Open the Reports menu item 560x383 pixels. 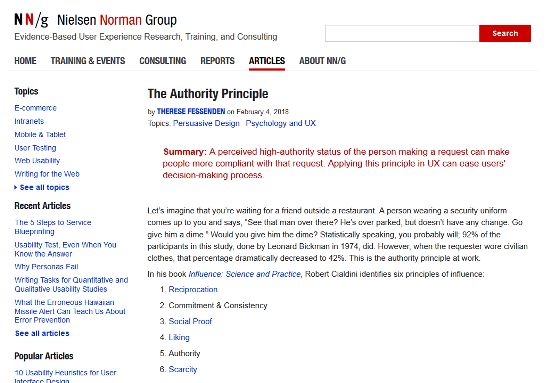click(x=218, y=61)
